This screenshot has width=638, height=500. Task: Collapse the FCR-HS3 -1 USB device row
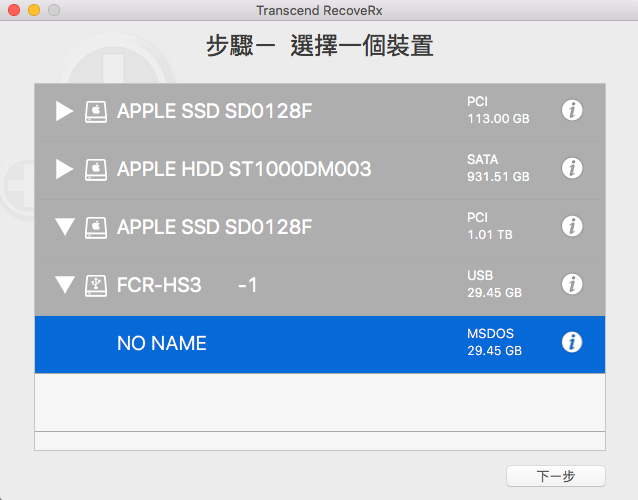65,285
